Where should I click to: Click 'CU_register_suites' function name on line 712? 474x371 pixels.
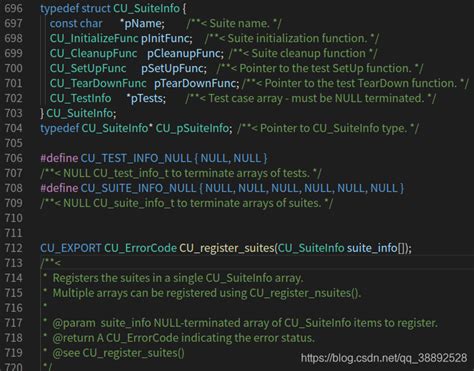point(227,248)
